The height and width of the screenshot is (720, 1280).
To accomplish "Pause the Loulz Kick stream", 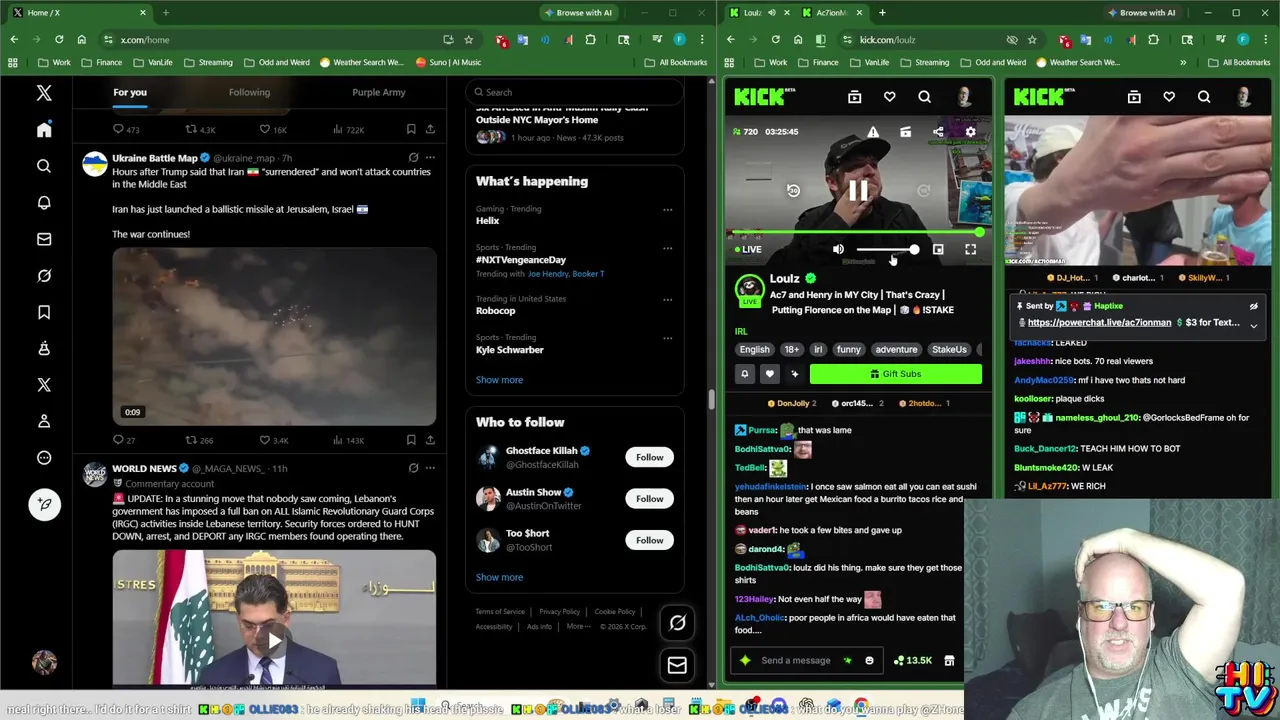I will coord(858,190).
